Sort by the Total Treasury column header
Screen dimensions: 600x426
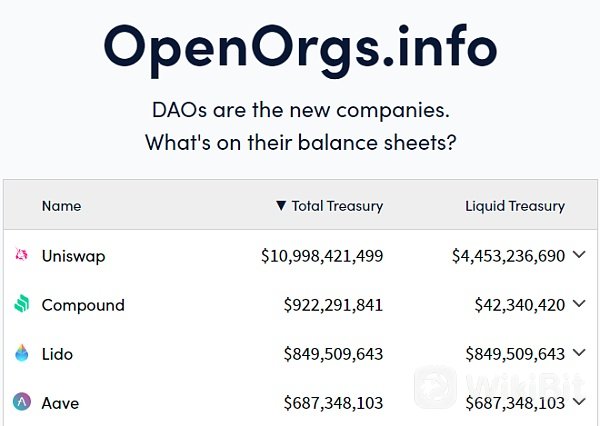click(337, 206)
